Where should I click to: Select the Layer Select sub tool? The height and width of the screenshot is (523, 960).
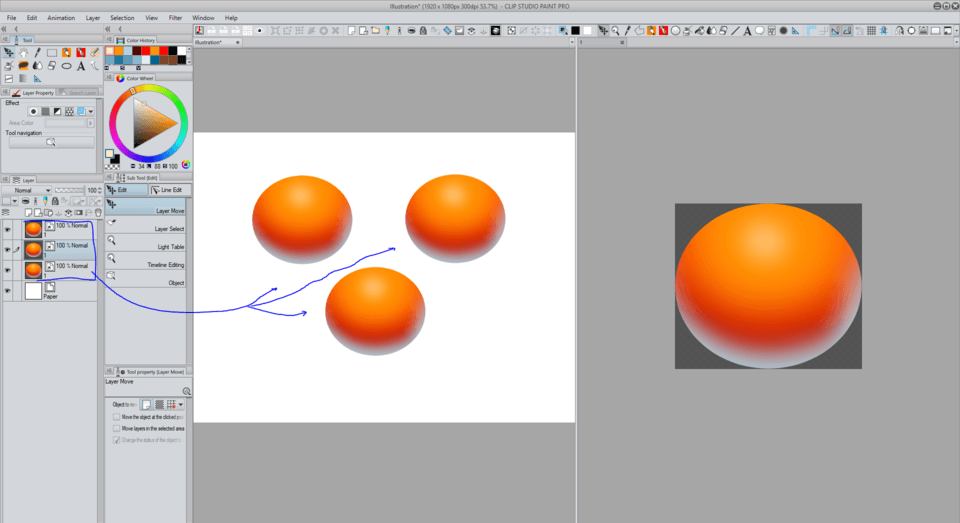click(x=146, y=225)
